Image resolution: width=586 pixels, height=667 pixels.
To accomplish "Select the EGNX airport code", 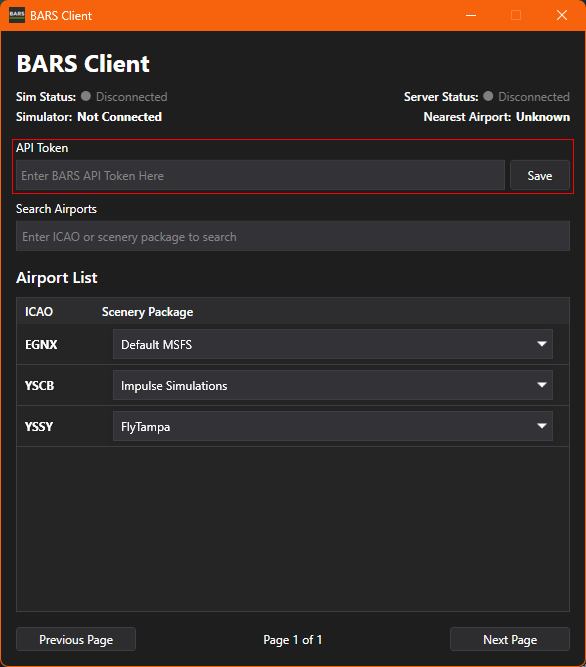I will click(x=41, y=345).
